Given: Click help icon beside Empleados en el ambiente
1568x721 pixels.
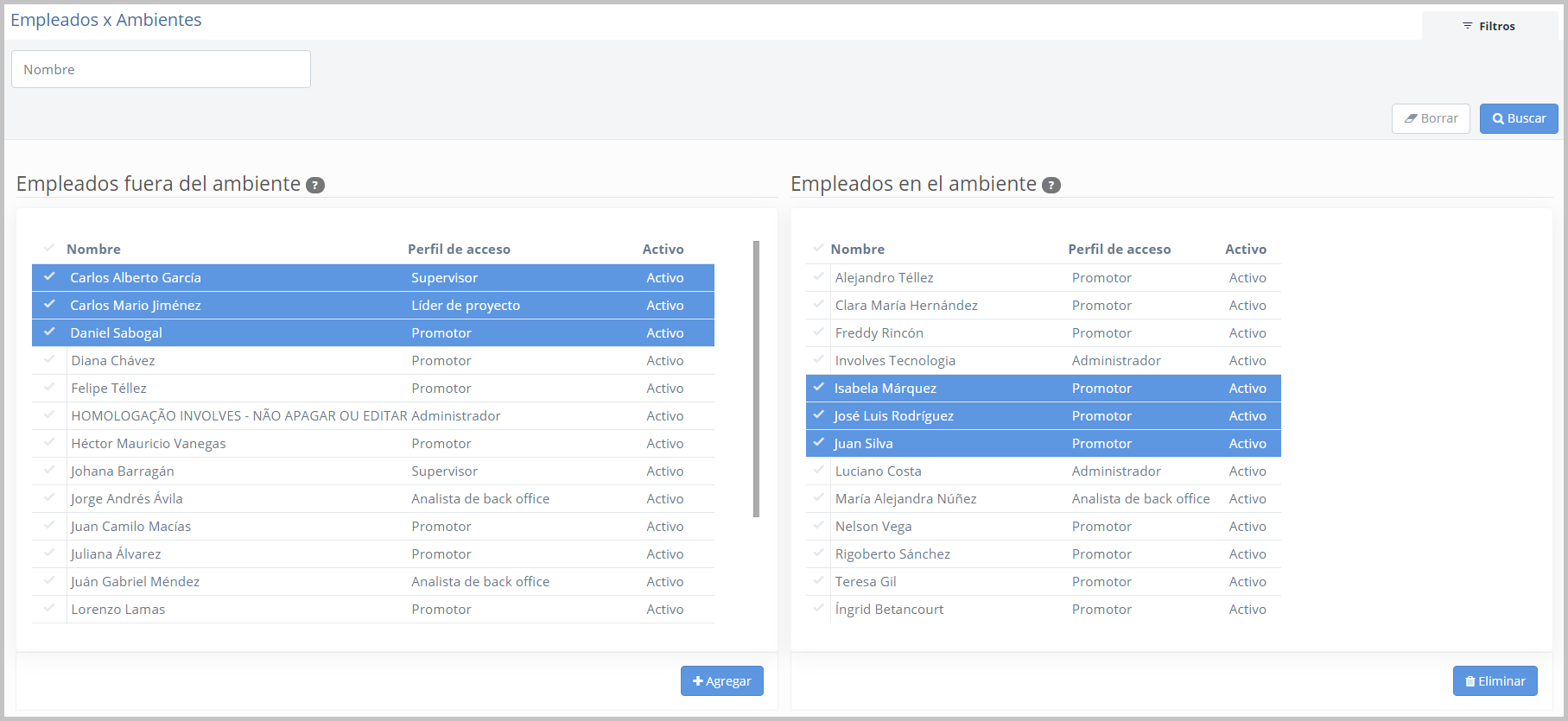Looking at the screenshot, I should (x=1051, y=185).
